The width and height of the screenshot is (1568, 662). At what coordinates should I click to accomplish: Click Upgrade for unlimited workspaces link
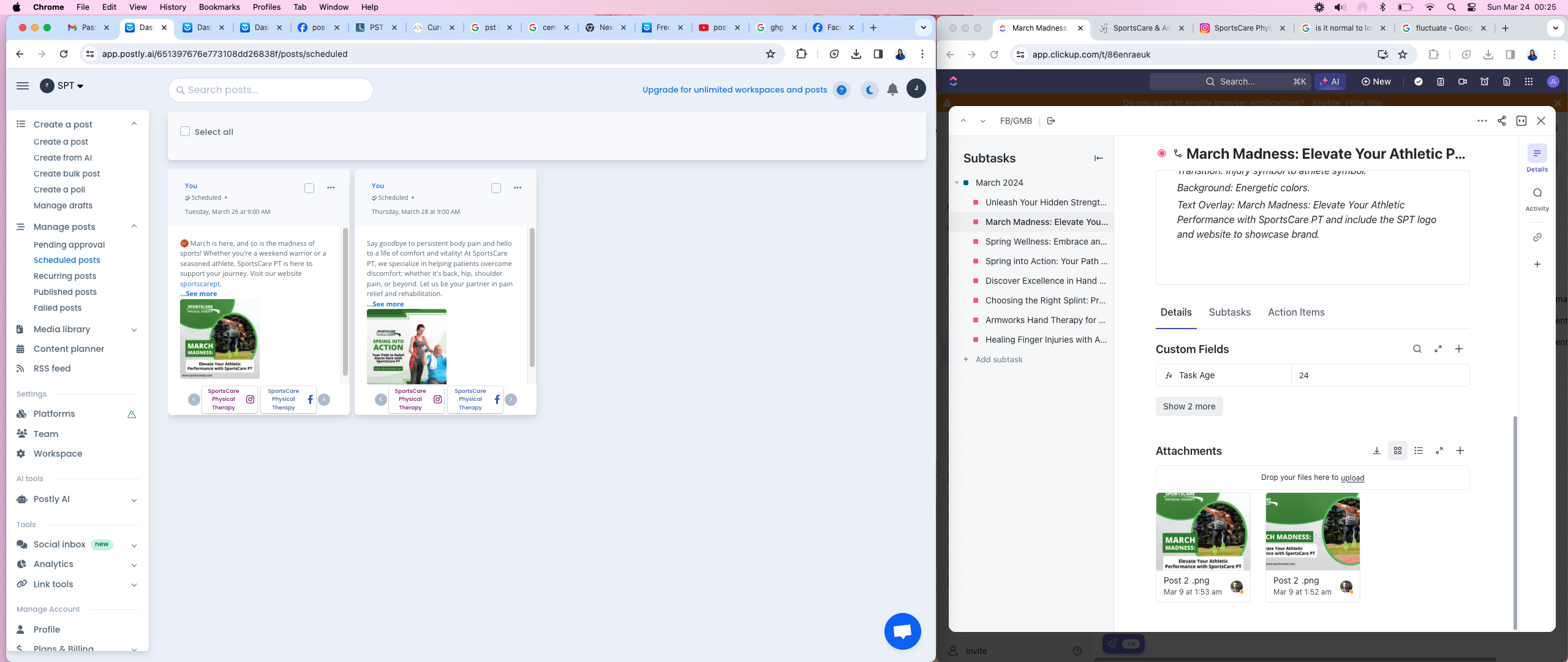point(734,89)
